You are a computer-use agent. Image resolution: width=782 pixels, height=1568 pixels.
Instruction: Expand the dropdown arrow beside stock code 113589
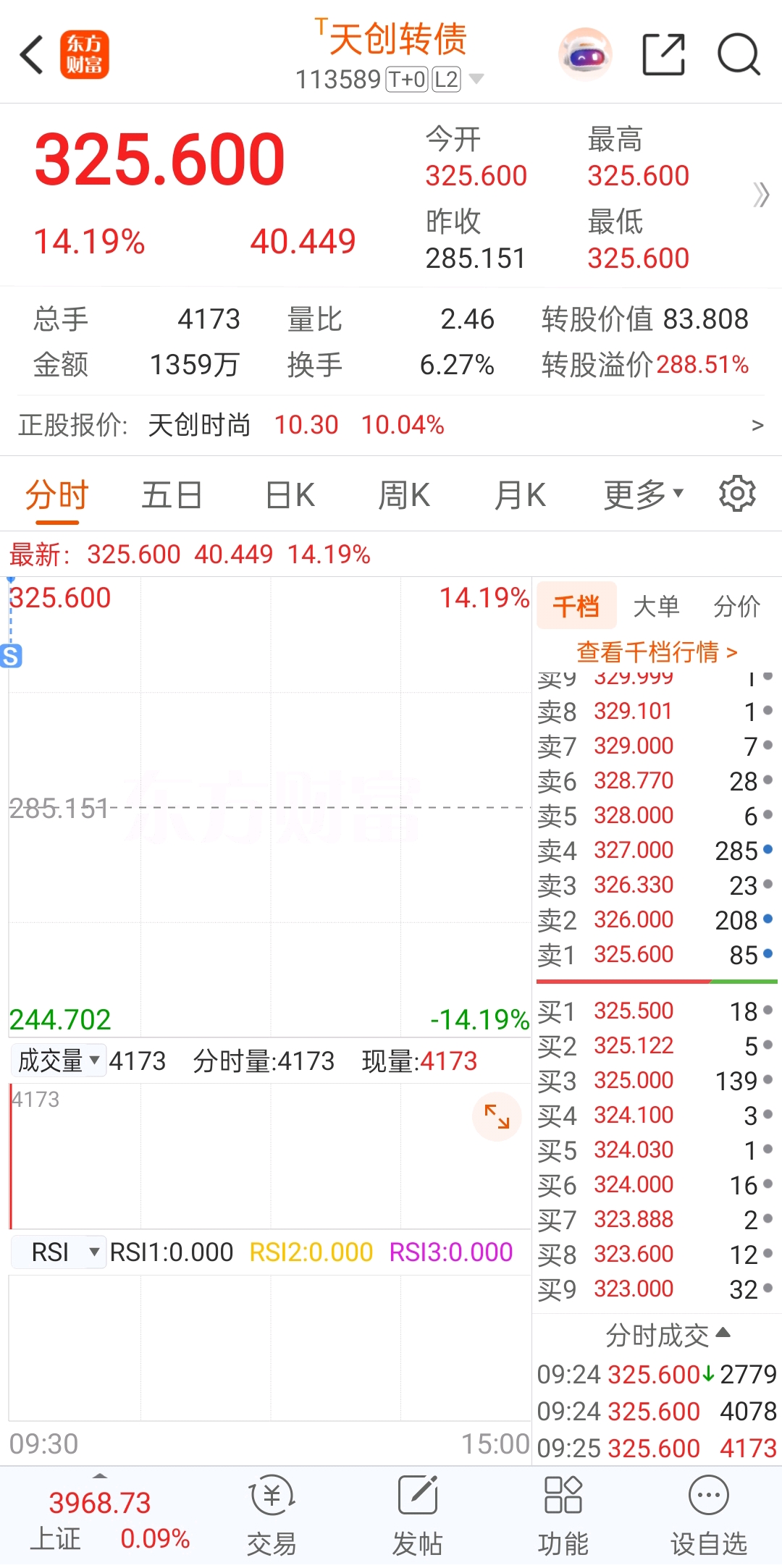coord(476,78)
